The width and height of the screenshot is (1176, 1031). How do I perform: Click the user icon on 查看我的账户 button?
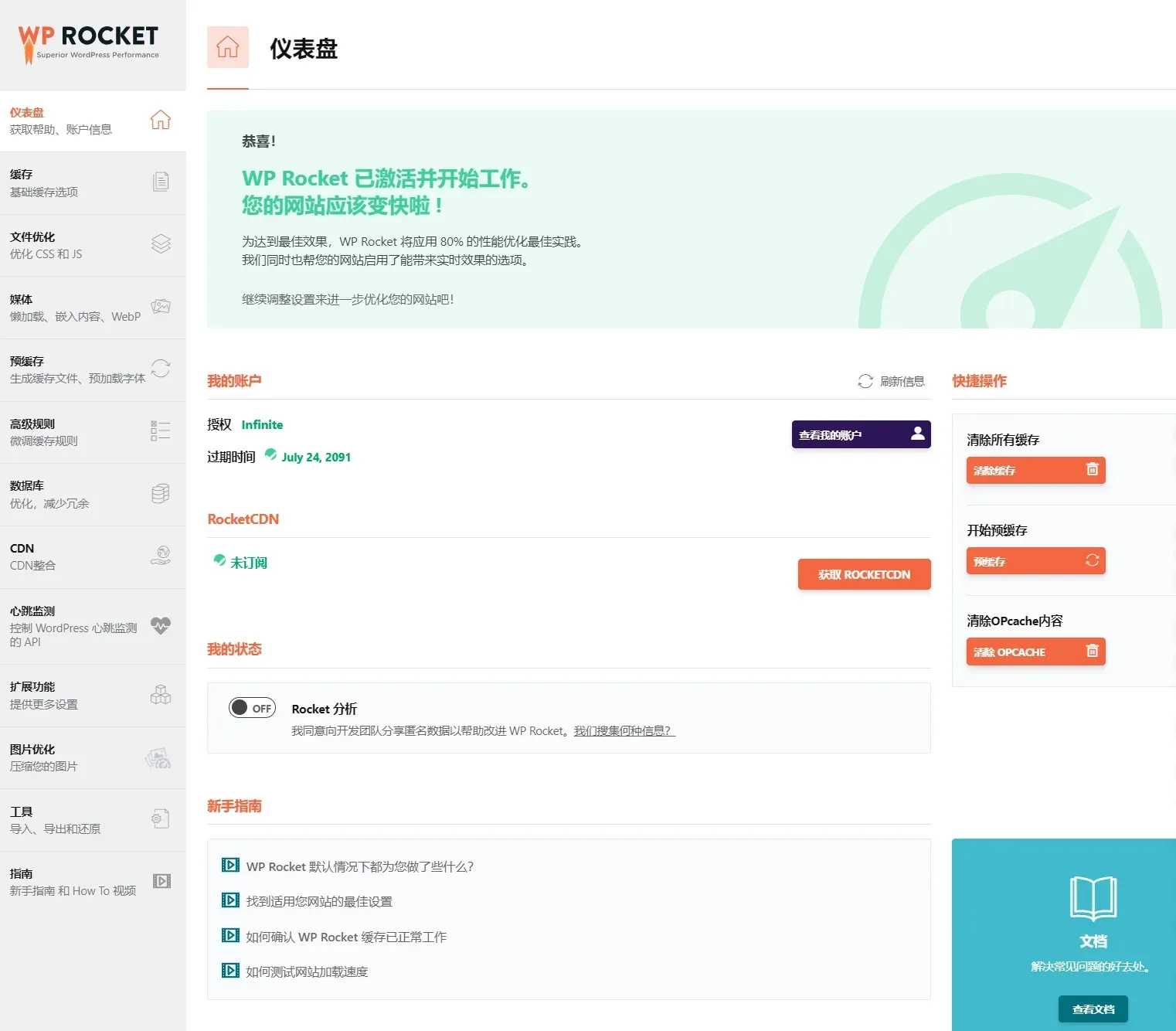click(x=918, y=434)
